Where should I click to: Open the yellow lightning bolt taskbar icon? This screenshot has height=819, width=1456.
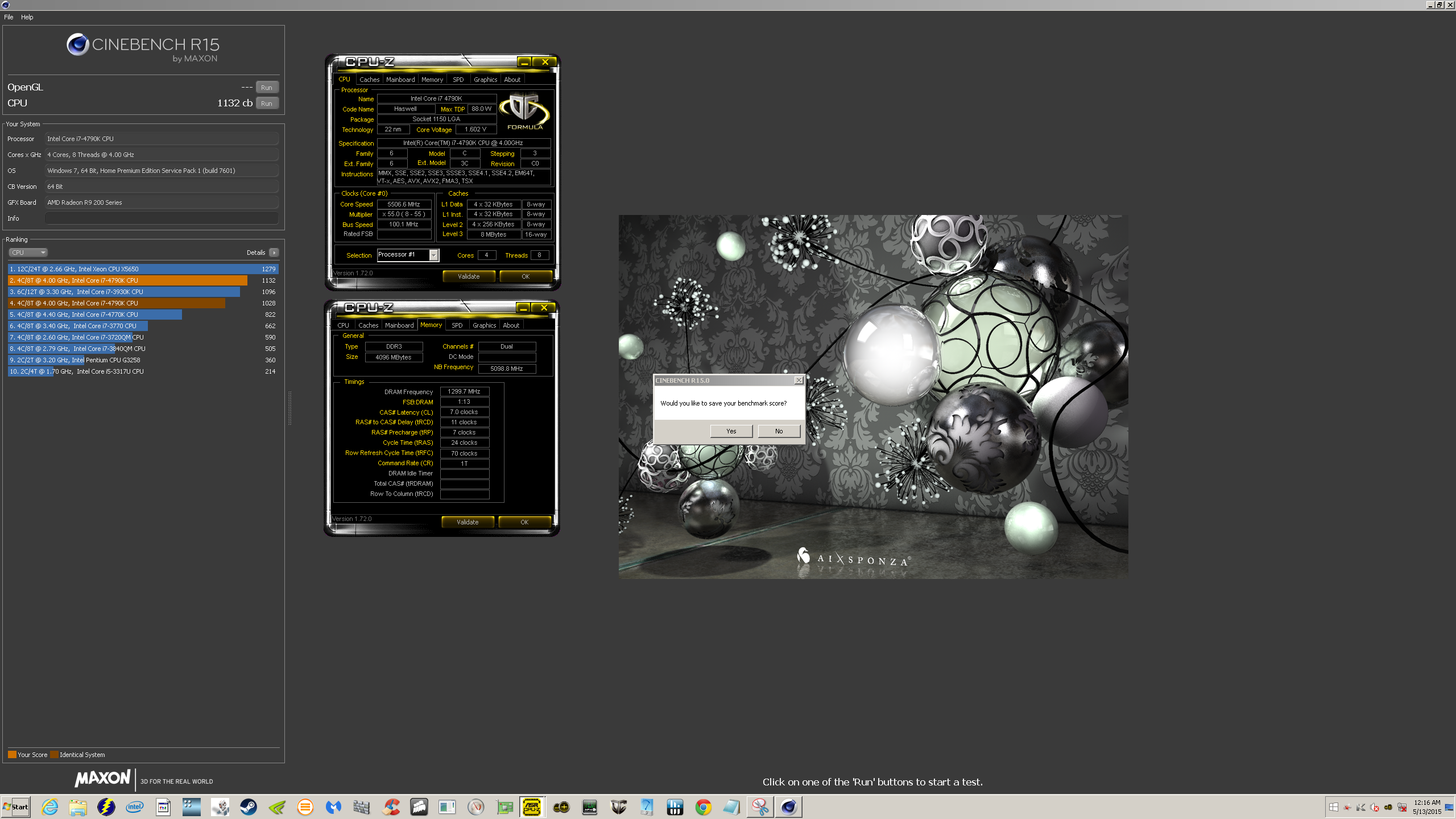click(x=106, y=807)
